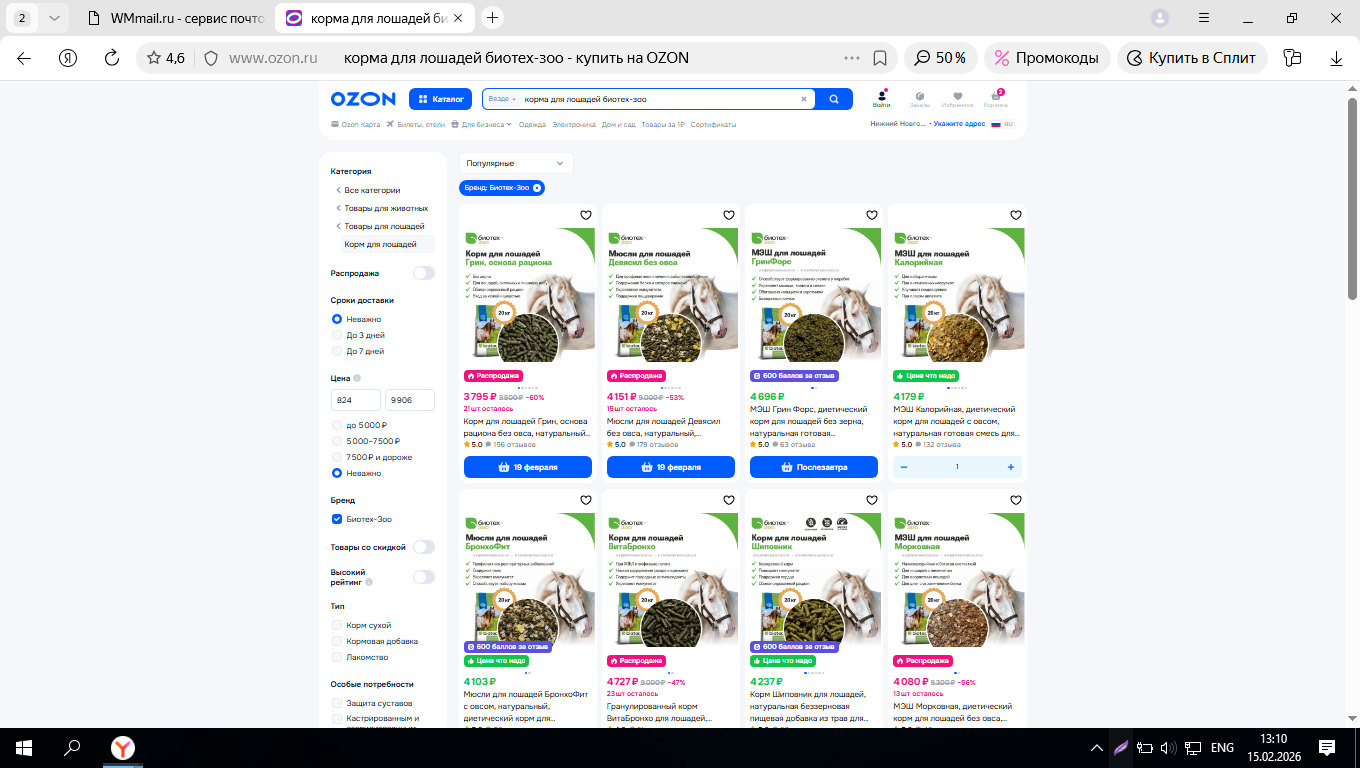The height and width of the screenshot is (768, 1360).
Task: Go back to Товары для лошадей category
Action: click(x=384, y=226)
